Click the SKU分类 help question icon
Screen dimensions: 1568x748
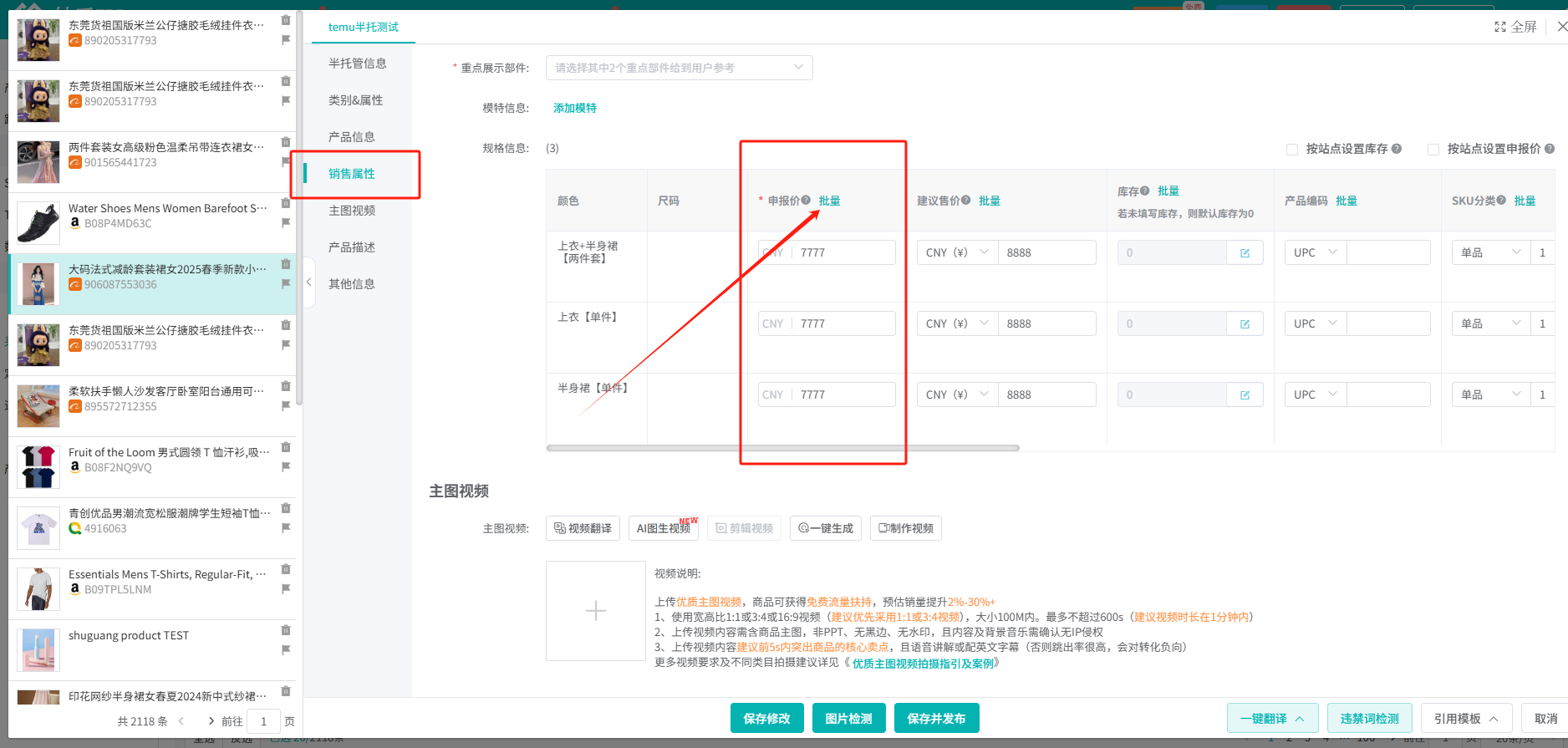tap(1501, 200)
